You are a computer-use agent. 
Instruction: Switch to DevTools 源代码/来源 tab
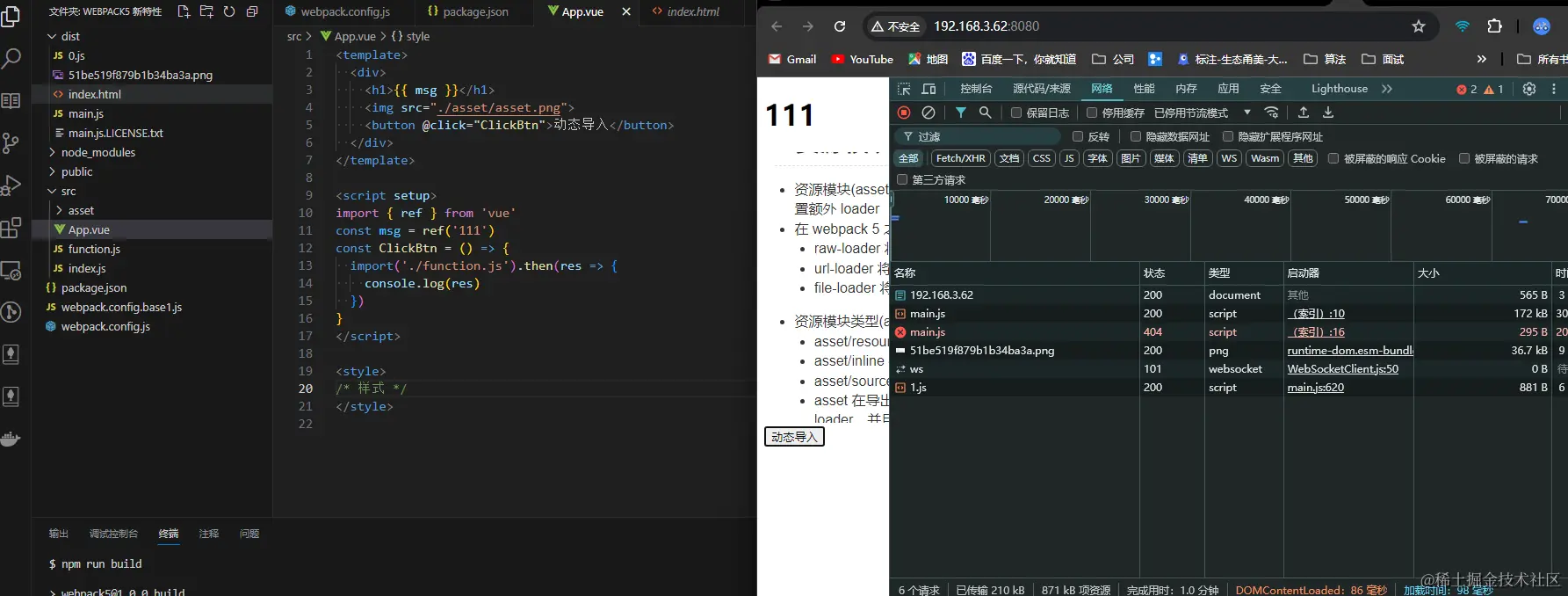pos(1042,89)
